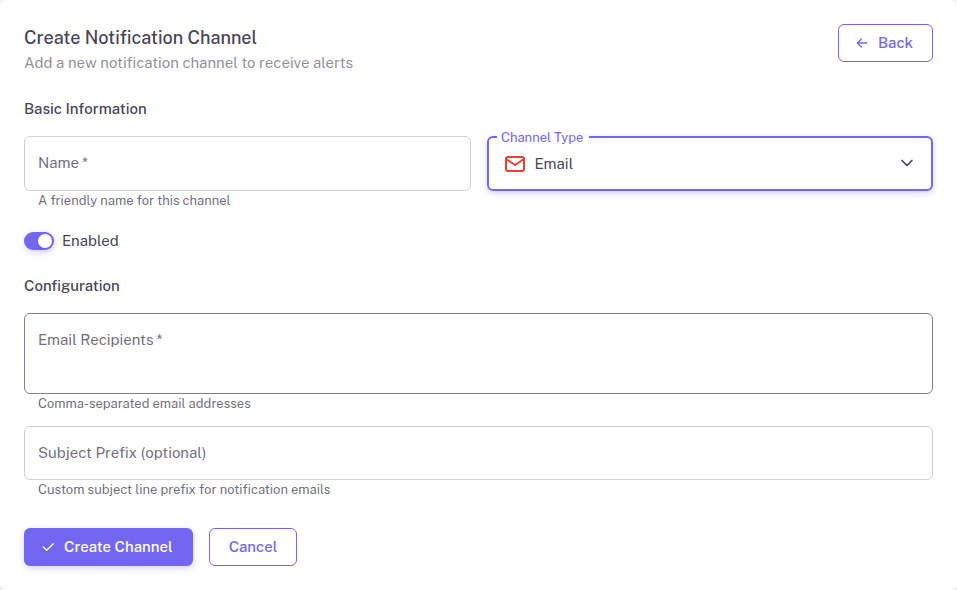Screen dimensions: 957x590
Task: Click the comma-separated email addresses hint
Action: 144,403
